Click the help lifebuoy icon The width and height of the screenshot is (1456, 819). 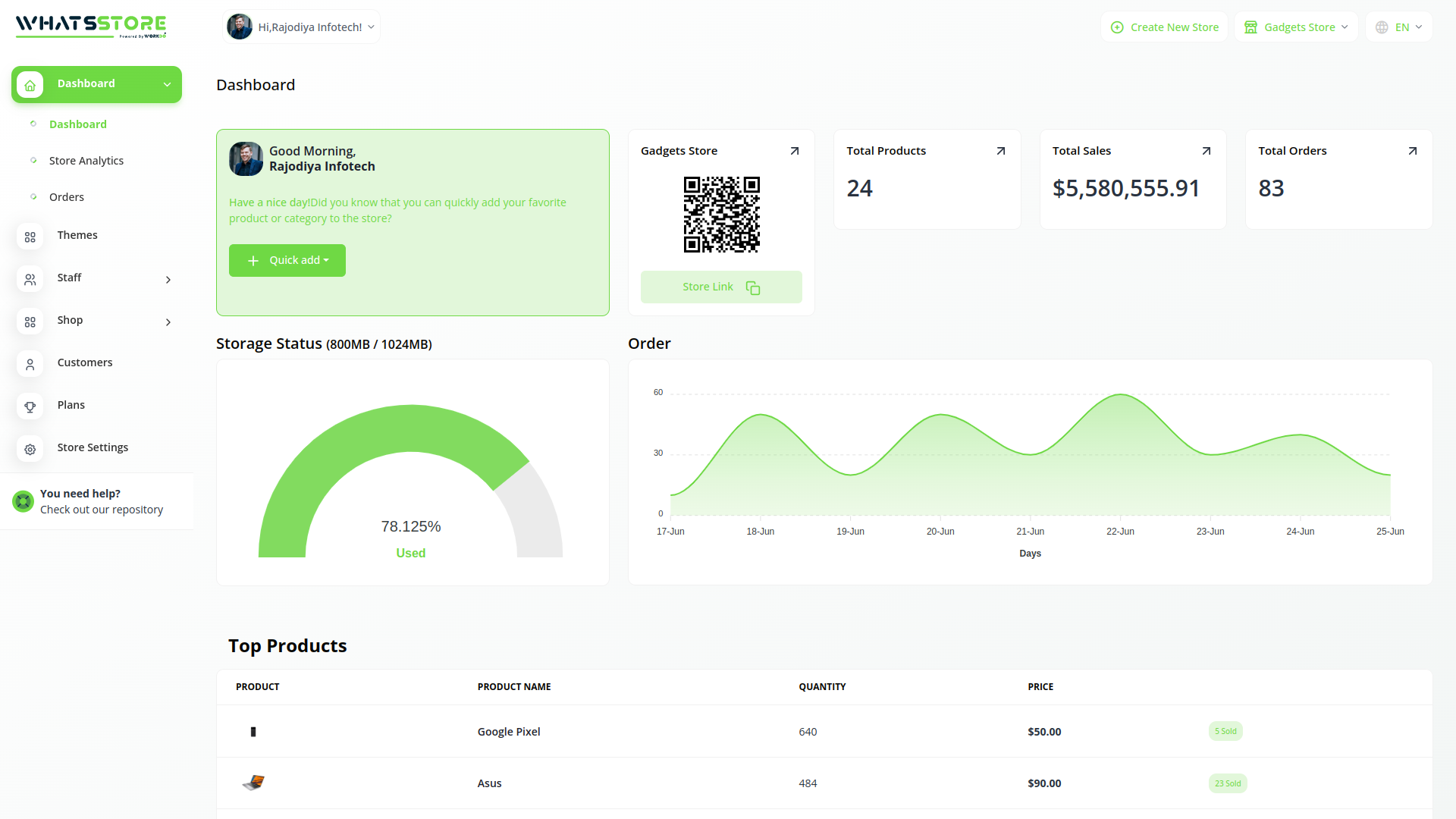pos(23,501)
